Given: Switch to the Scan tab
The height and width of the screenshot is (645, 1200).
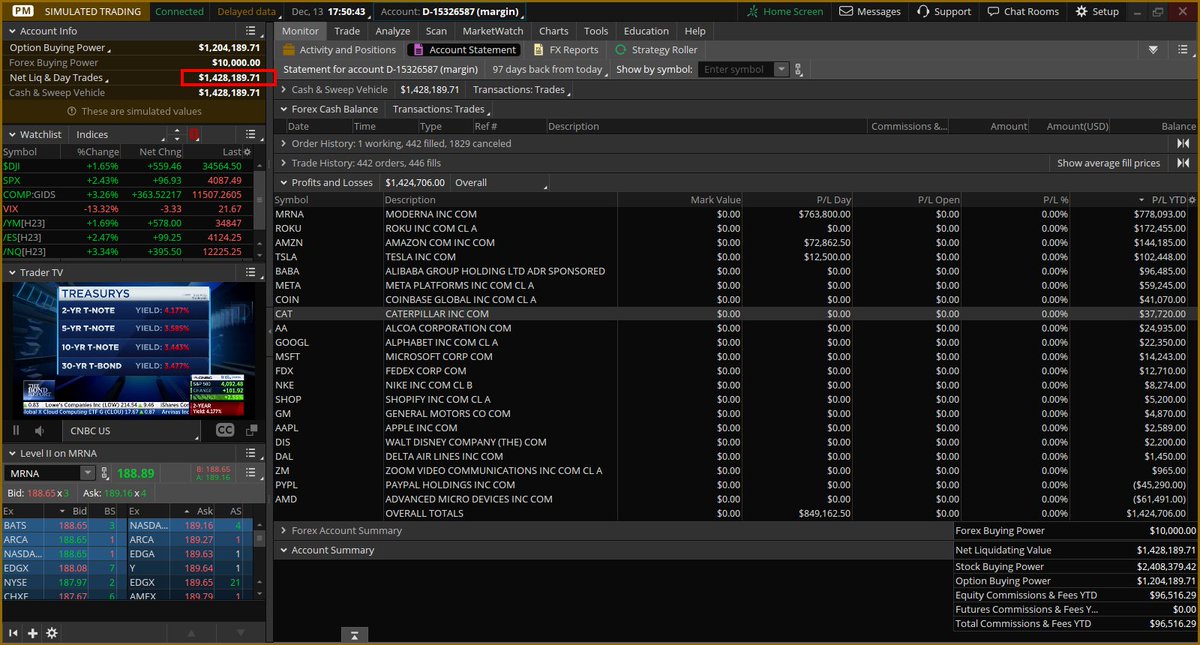Looking at the screenshot, I should [436, 31].
